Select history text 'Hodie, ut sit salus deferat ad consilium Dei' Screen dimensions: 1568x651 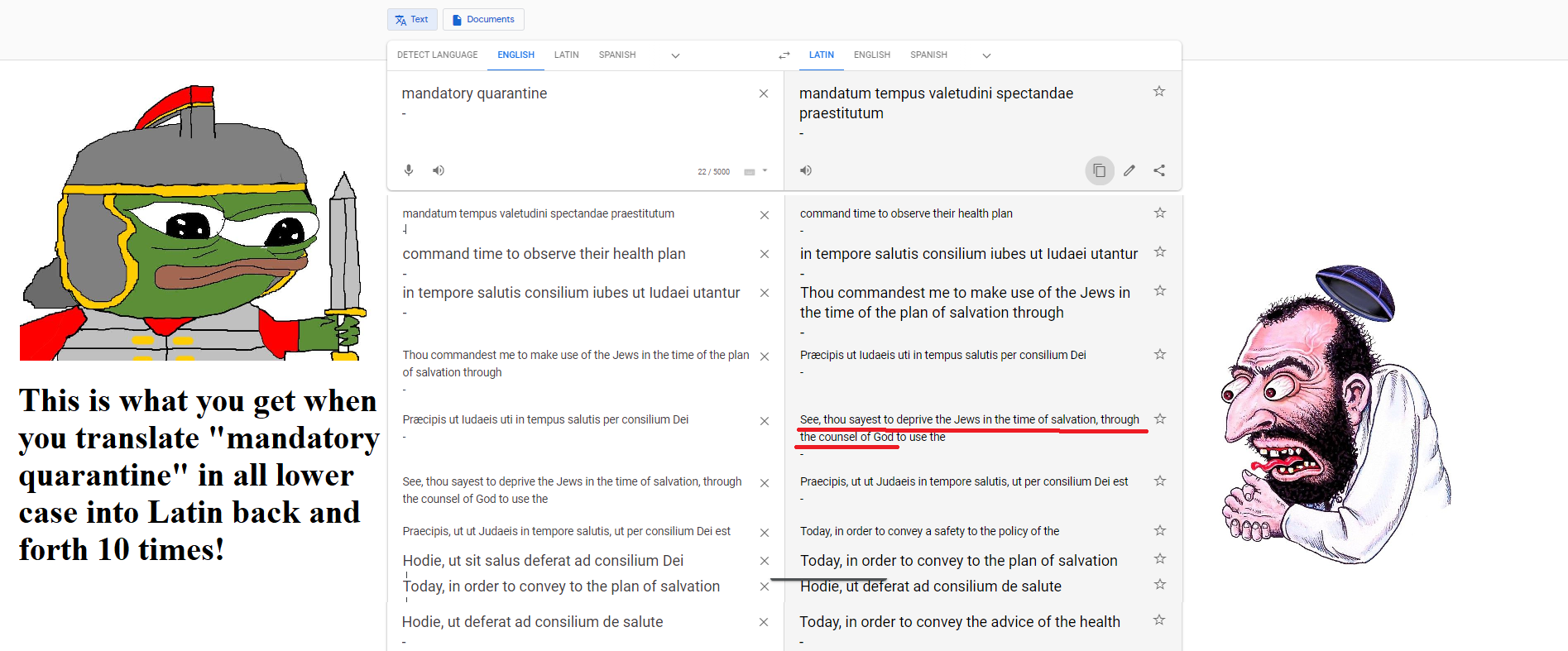click(x=543, y=561)
